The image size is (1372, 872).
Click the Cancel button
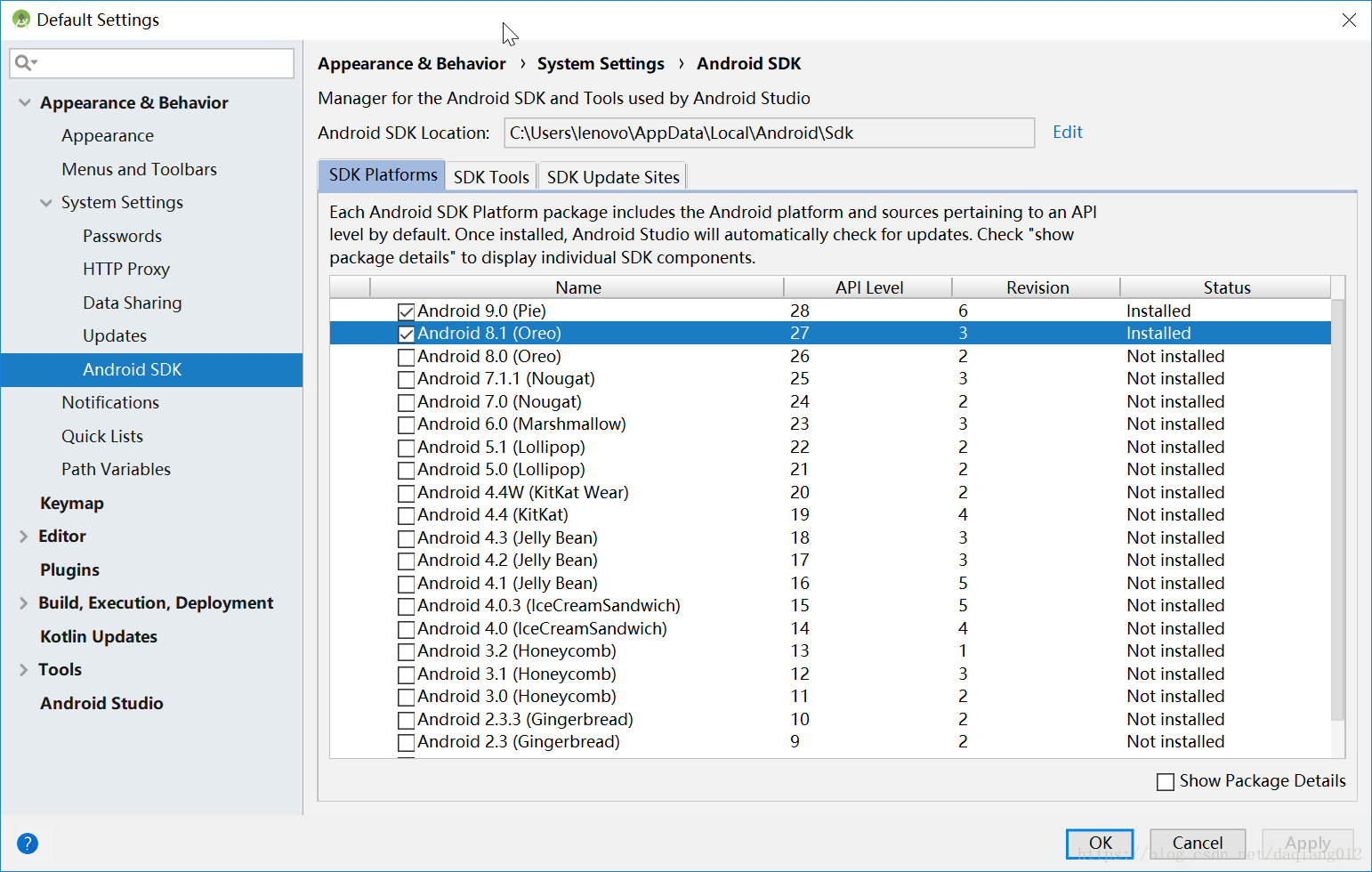[1198, 843]
